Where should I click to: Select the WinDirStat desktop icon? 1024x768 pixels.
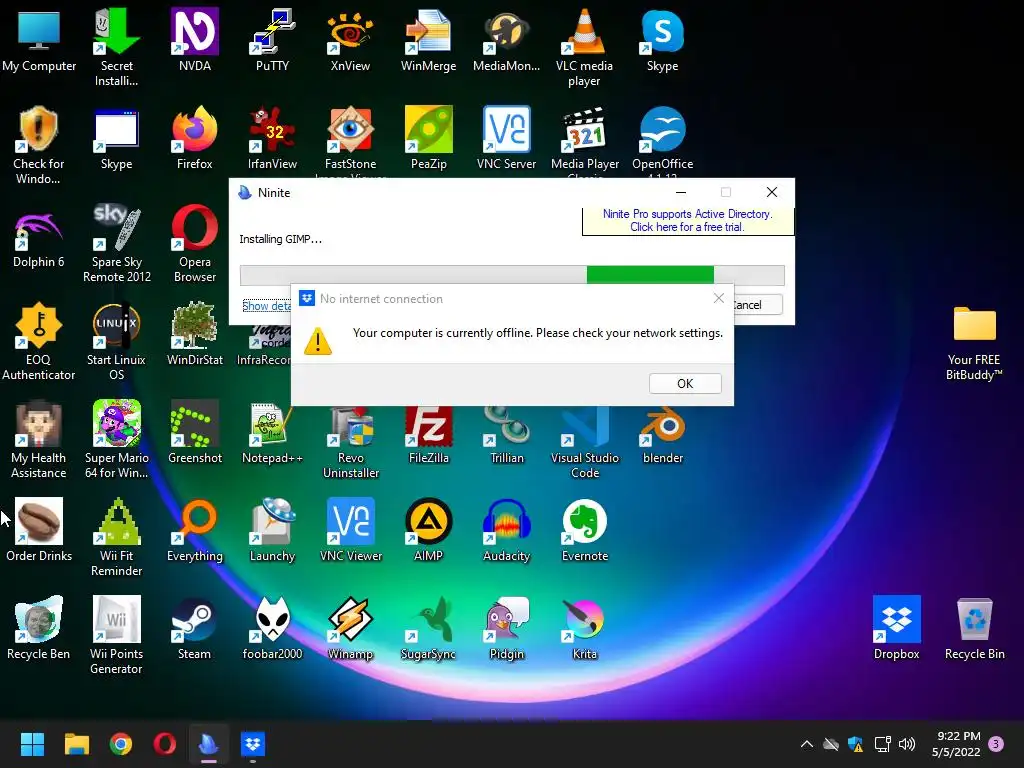click(195, 334)
